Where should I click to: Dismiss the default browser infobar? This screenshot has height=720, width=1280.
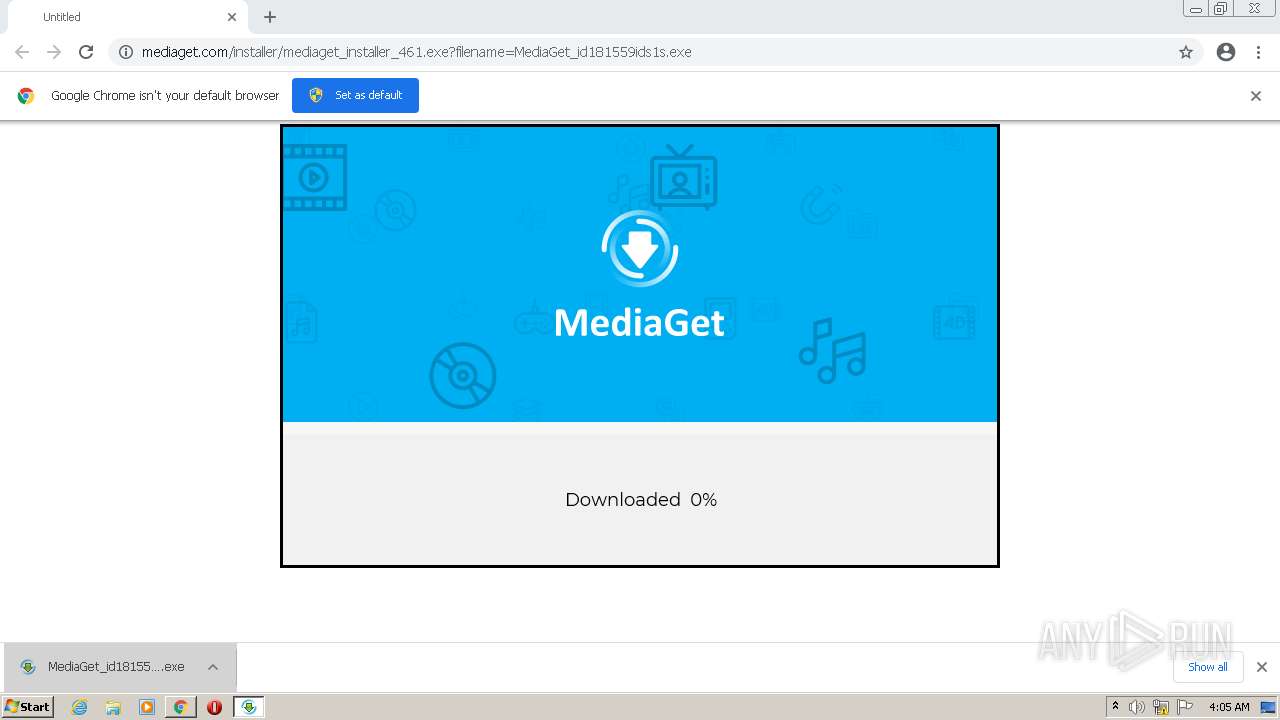(1256, 96)
